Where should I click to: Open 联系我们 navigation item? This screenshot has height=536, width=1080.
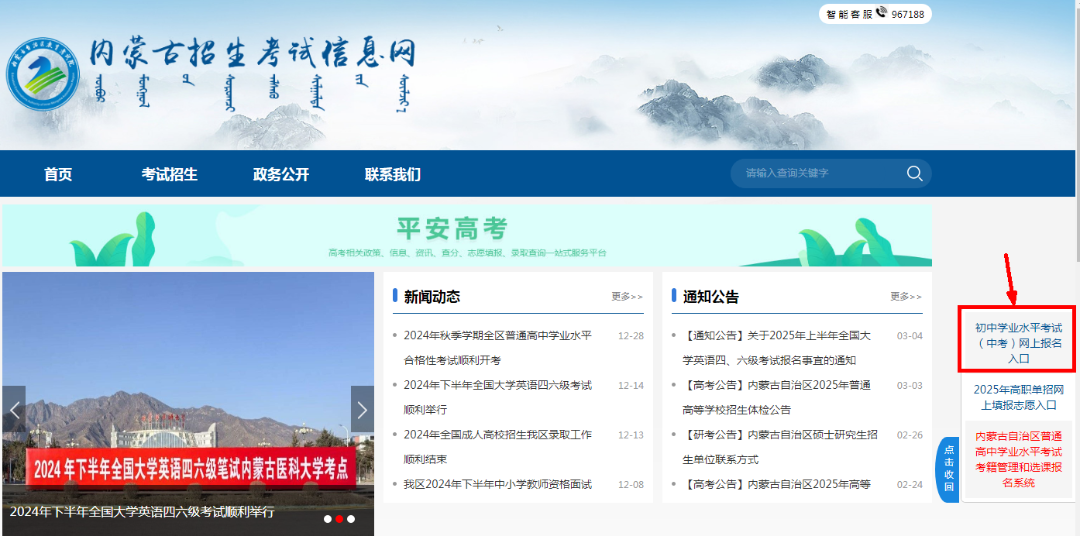click(x=392, y=174)
